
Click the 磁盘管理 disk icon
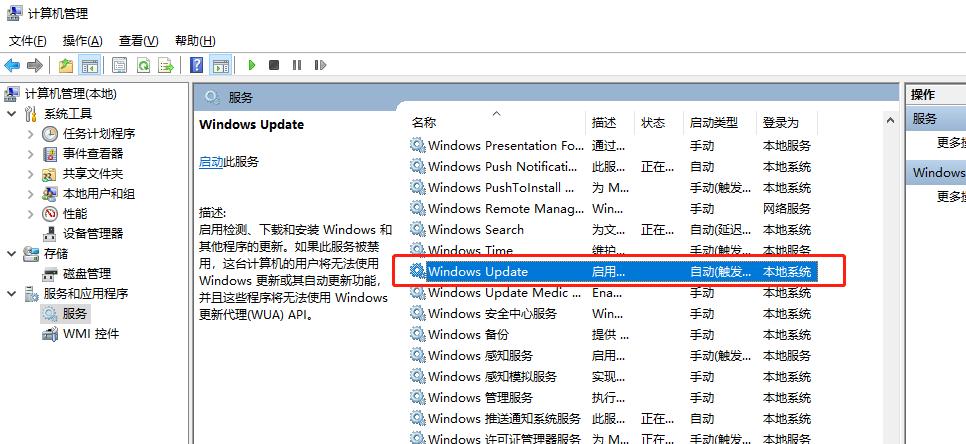coord(50,274)
